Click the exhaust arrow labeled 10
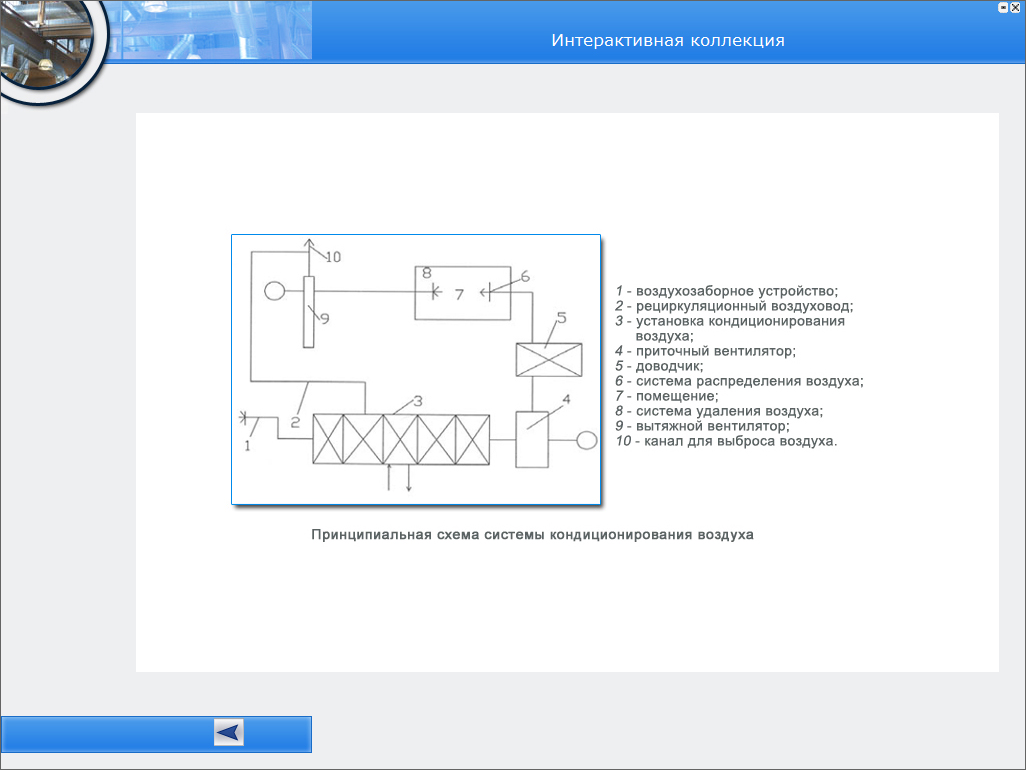The width and height of the screenshot is (1026, 770). click(x=309, y=248)
